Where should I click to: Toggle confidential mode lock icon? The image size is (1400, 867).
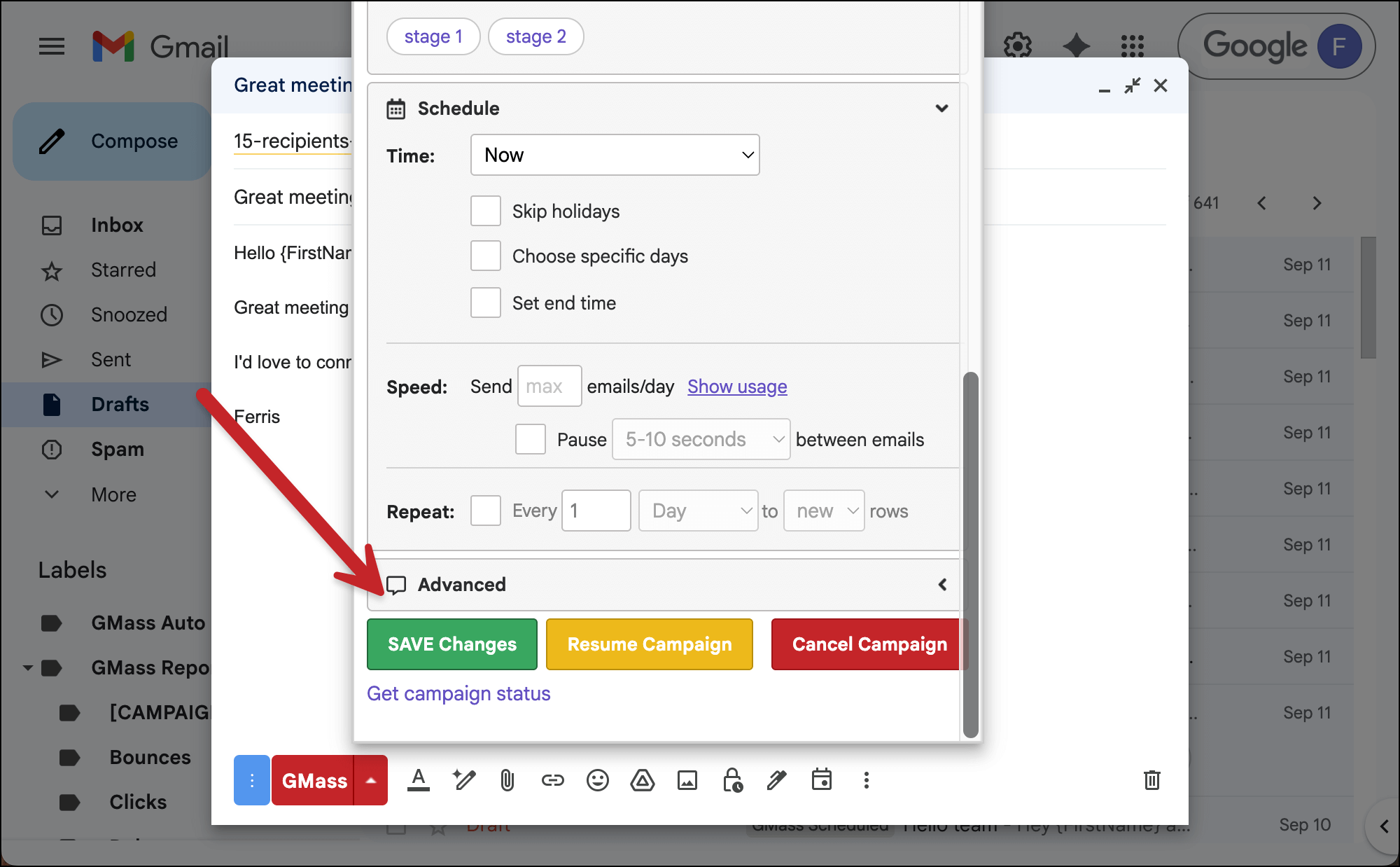[732, 780]
